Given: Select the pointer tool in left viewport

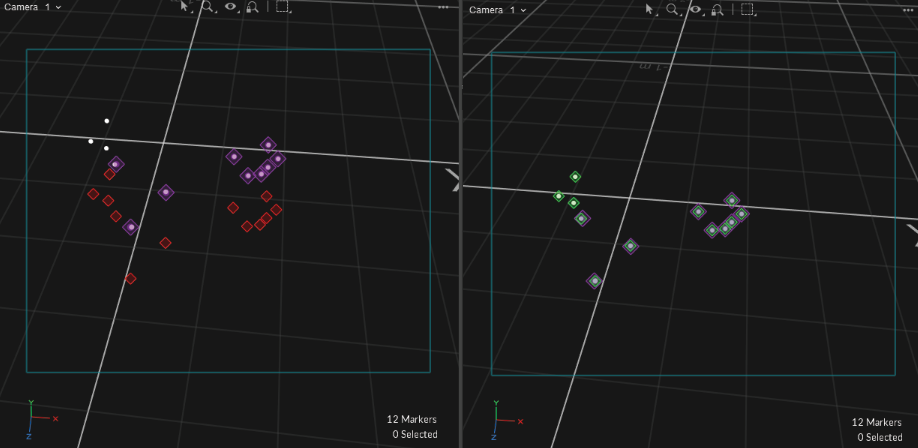Looking at the screenshot, I should (185, 7).
